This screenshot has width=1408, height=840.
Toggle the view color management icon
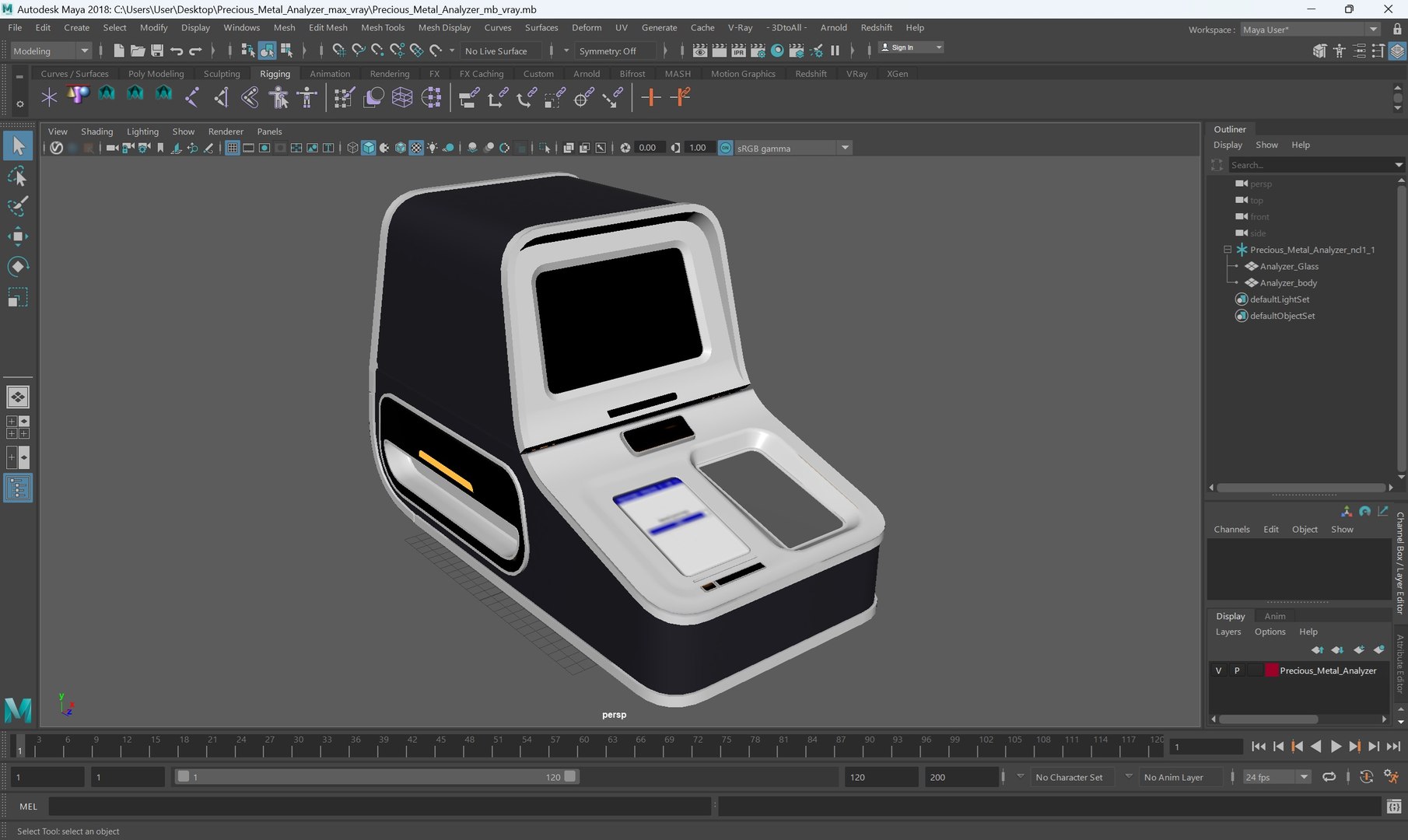click(x=725, y=148)
